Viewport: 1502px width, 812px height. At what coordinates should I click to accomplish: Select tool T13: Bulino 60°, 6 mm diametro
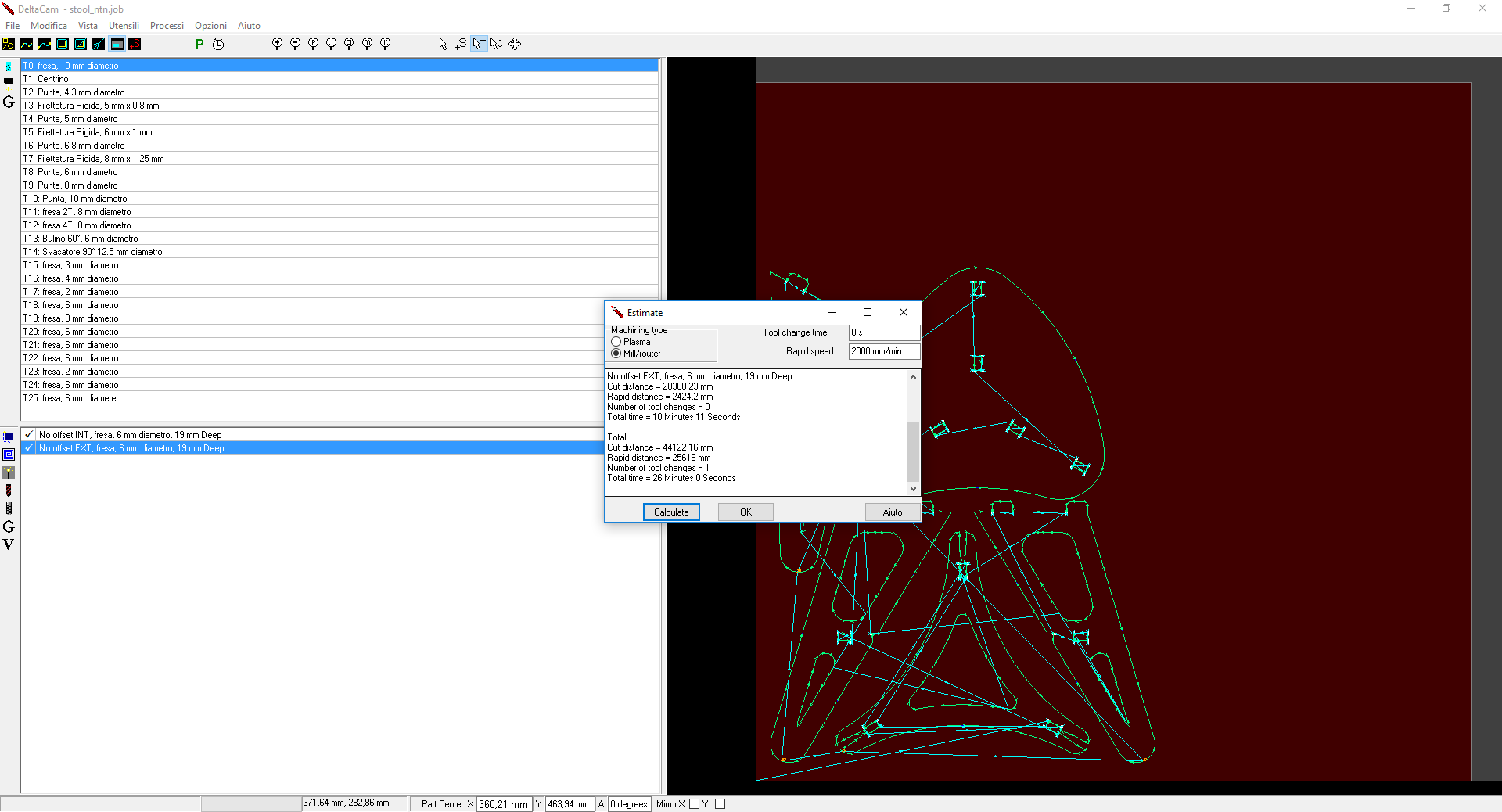[x=340, y=239]
